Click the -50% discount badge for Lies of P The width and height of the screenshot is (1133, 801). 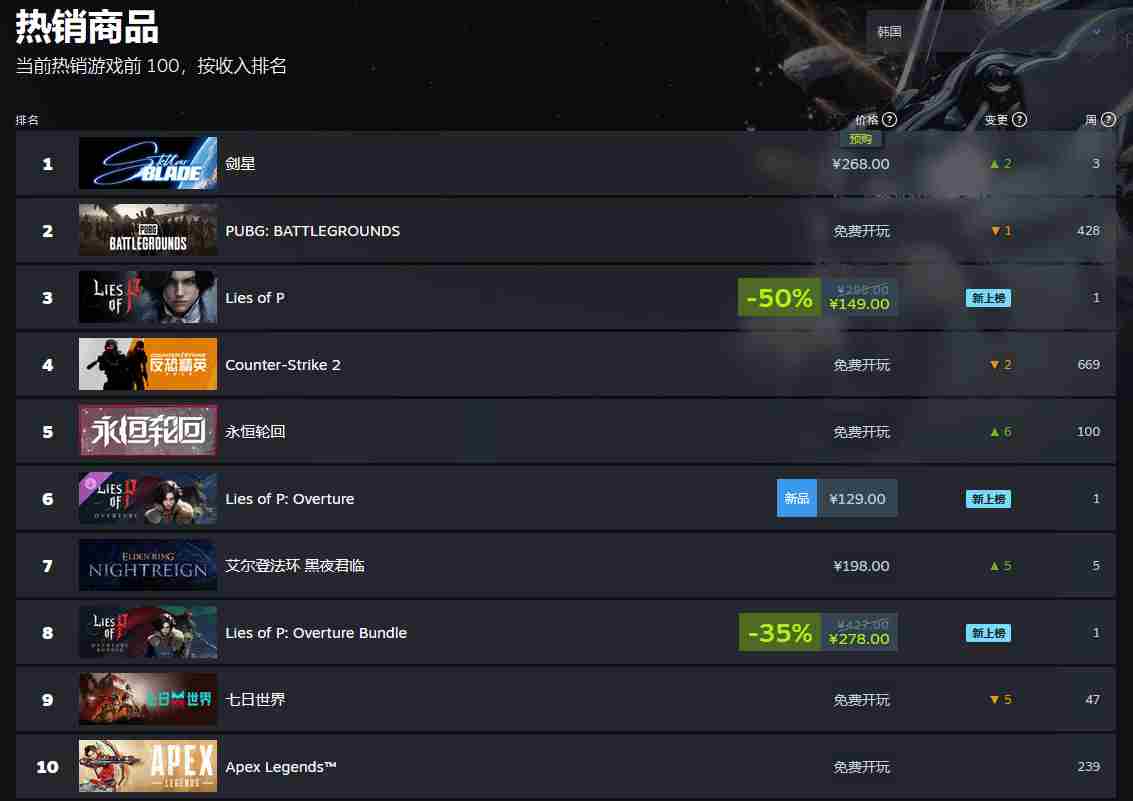(x=779, y=298)
